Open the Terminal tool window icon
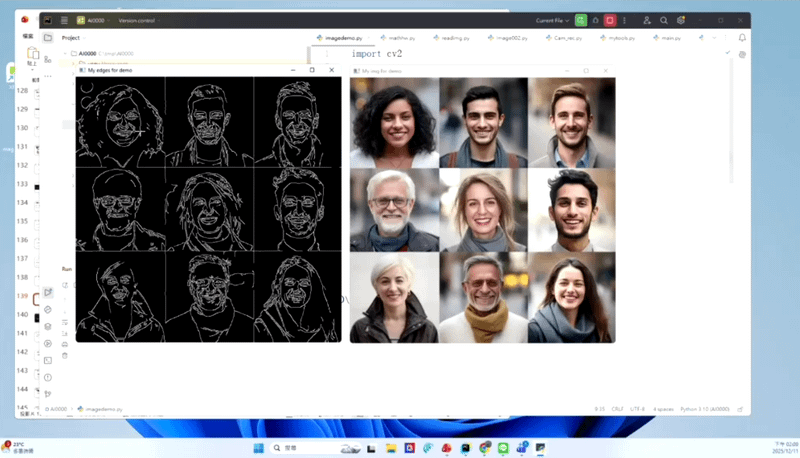Image resolution: width=800 pixels, height=458 pixels. click(x=48, y=360)
